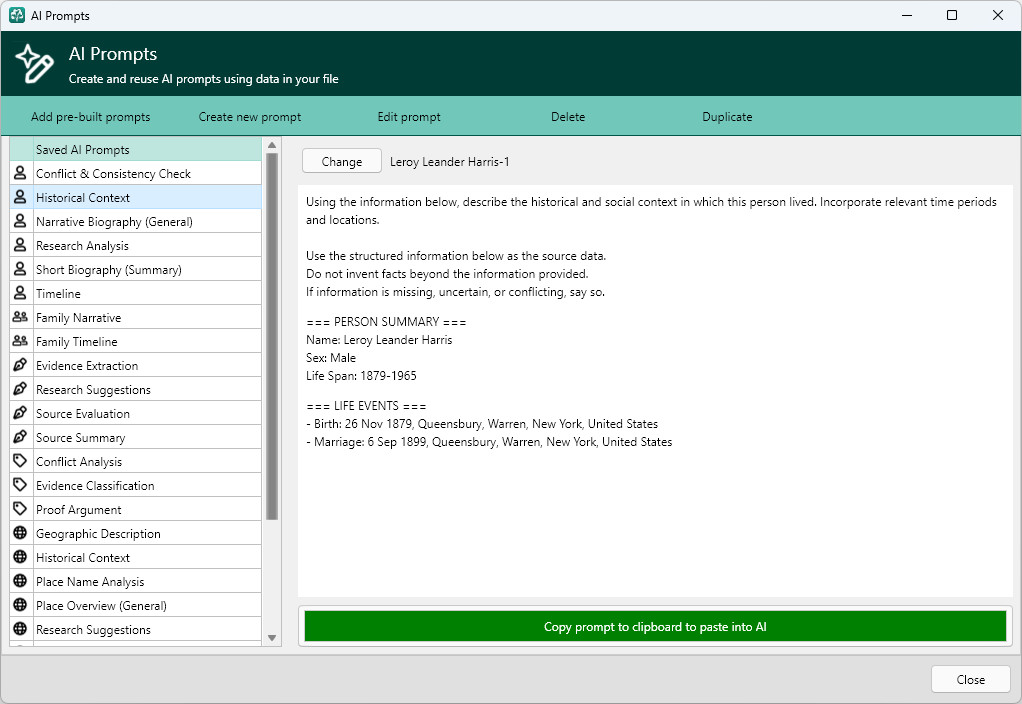Click the person icon beside Research Analysis
This screenshot has height=704, width=1022.
coord(20,245)
